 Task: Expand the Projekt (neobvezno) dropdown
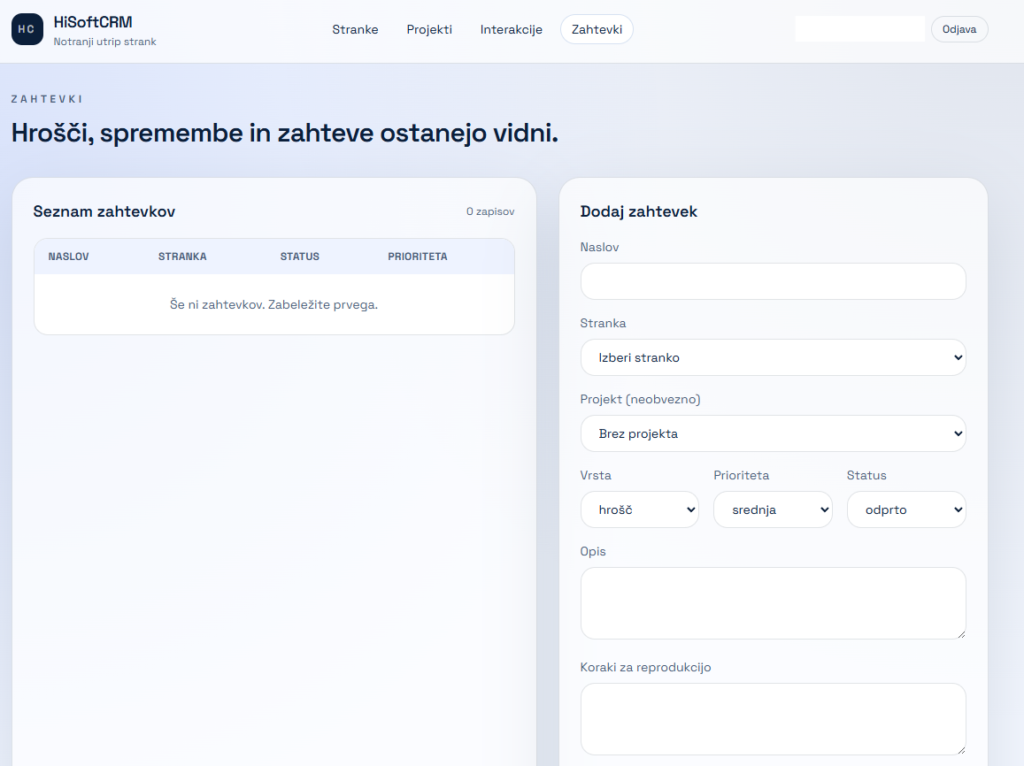773,433
